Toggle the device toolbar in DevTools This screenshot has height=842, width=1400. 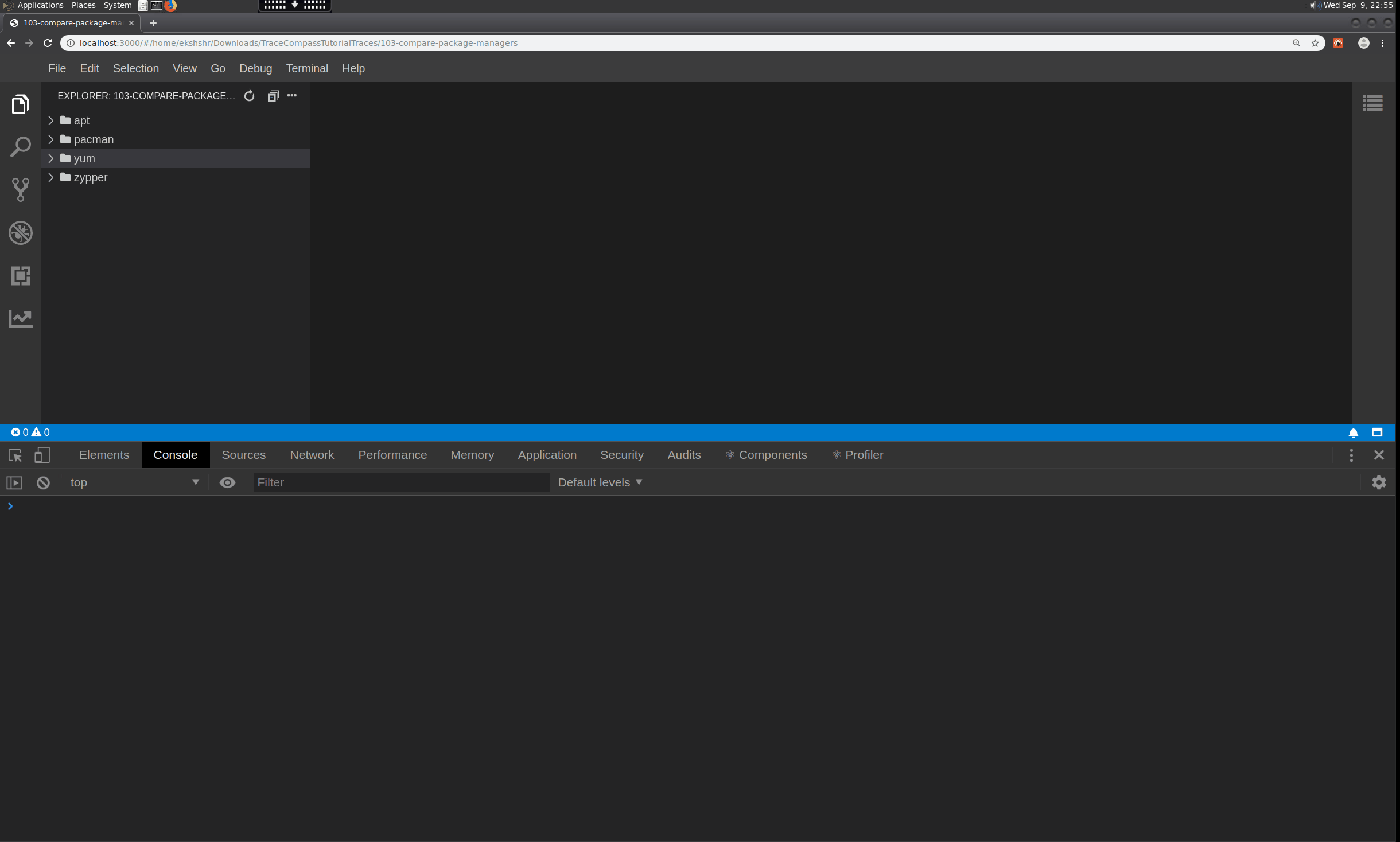(42, 455)
